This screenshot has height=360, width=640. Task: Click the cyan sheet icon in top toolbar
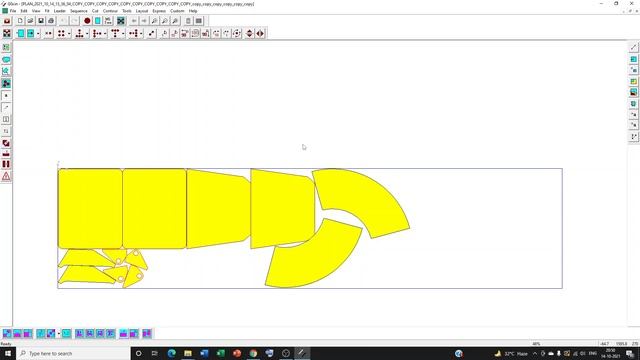coord(98,21)
